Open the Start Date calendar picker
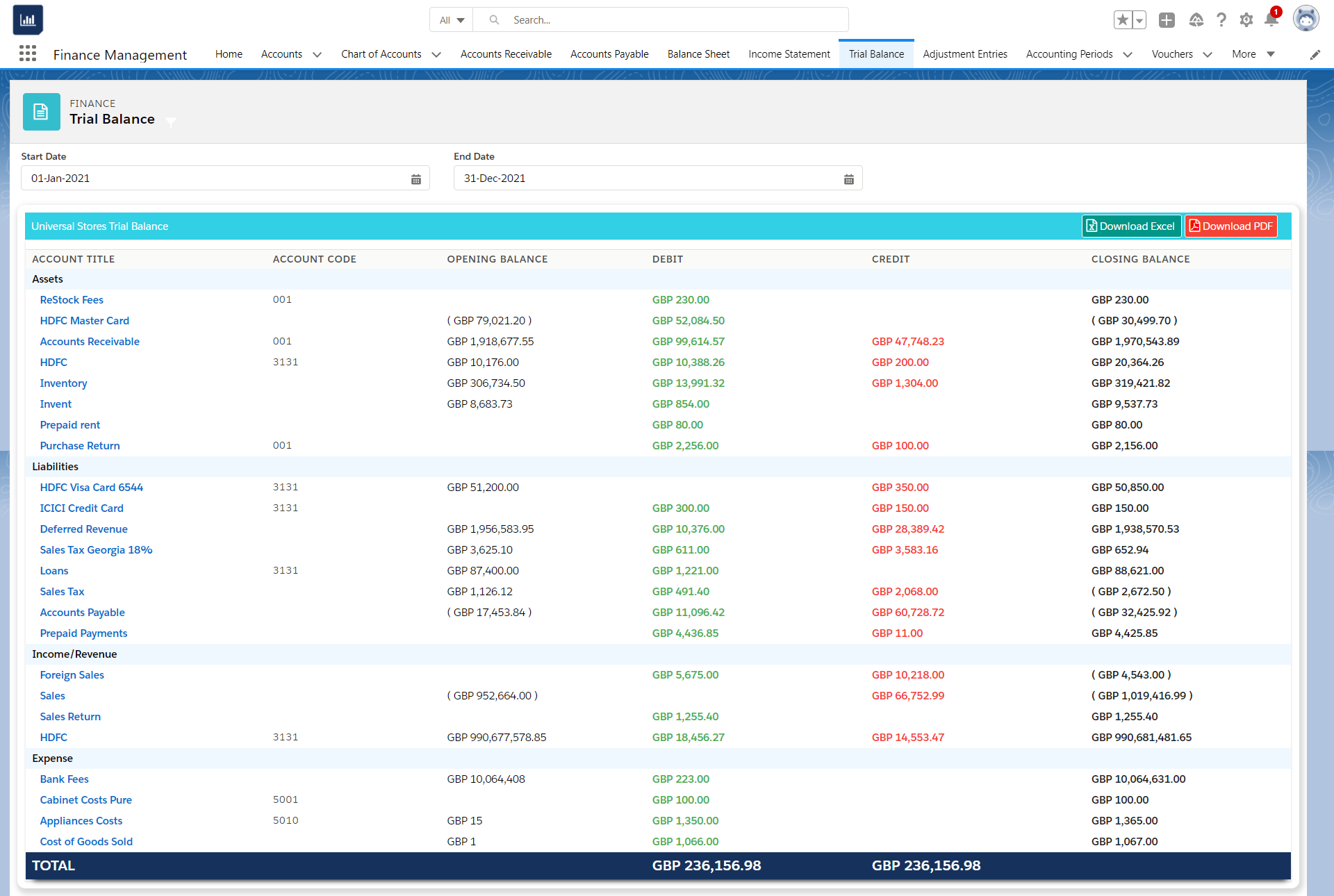The width and height of the screenshot is (1334, 896). [416, 179]
